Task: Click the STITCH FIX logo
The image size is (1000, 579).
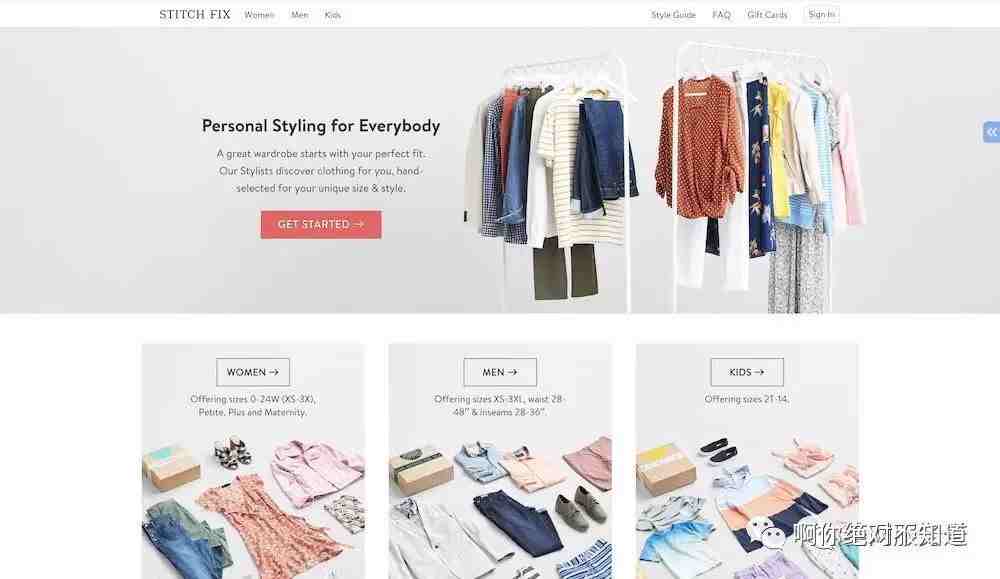Action: (195, 14)
